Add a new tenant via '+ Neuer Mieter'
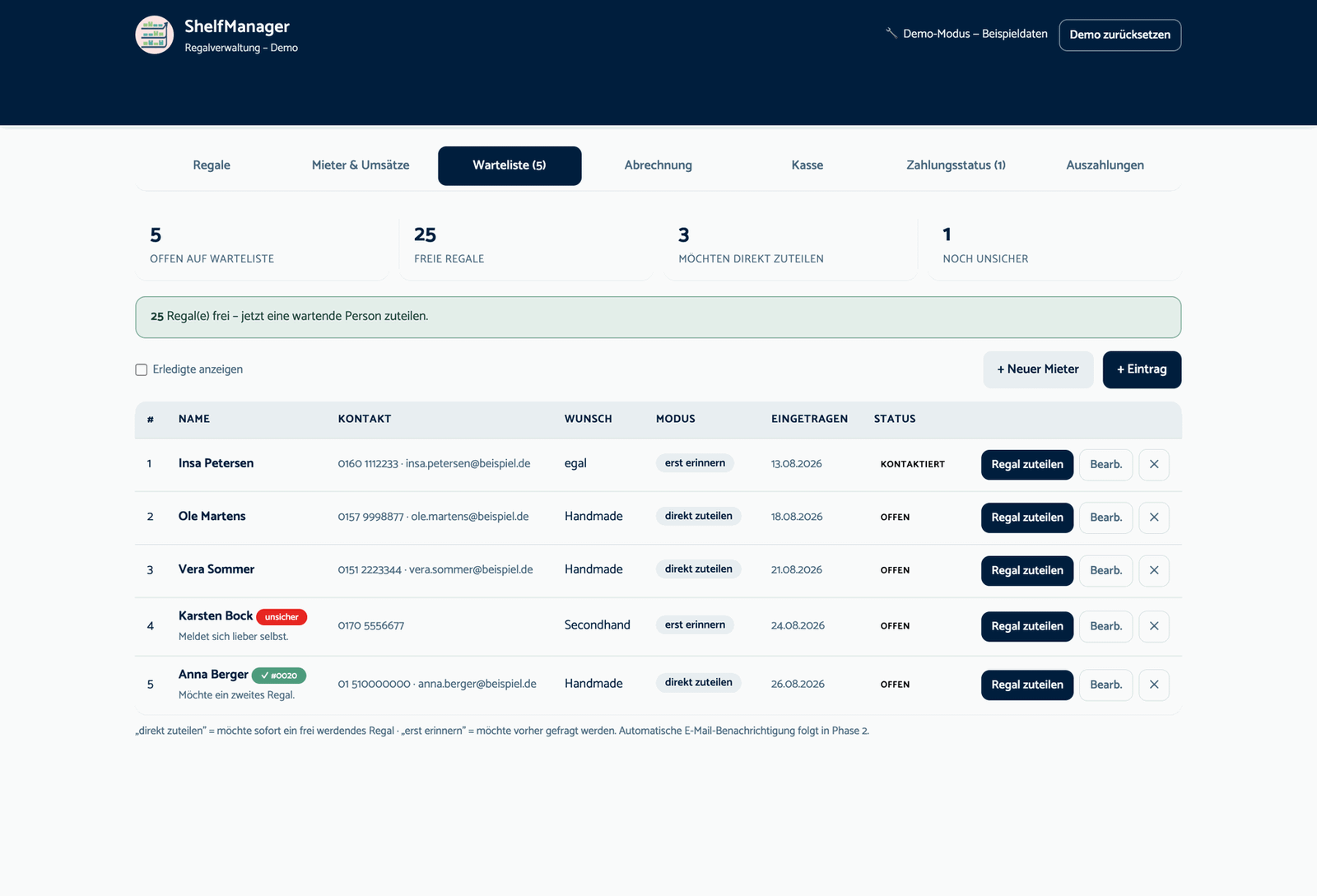Viewport: 1317px width, 896px height. click(1038, 369)
